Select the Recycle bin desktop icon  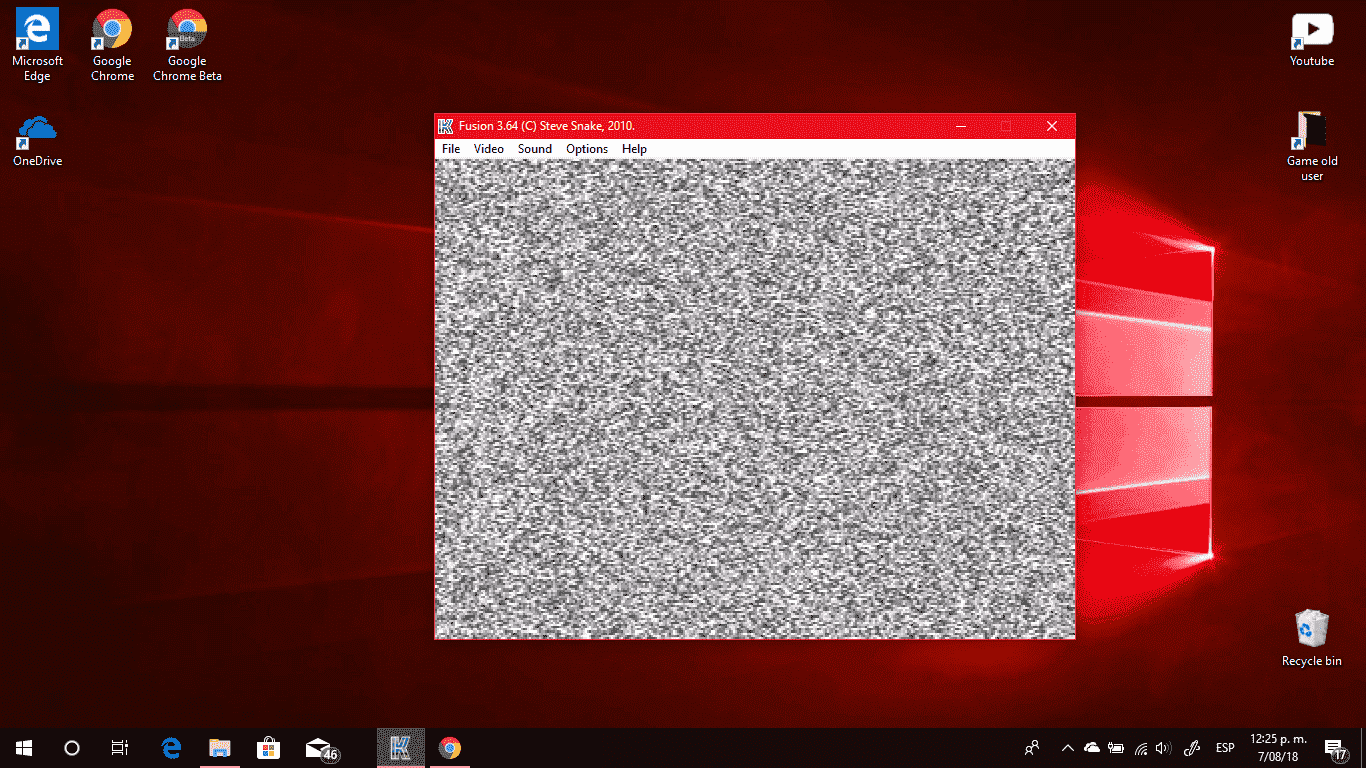1311,638
